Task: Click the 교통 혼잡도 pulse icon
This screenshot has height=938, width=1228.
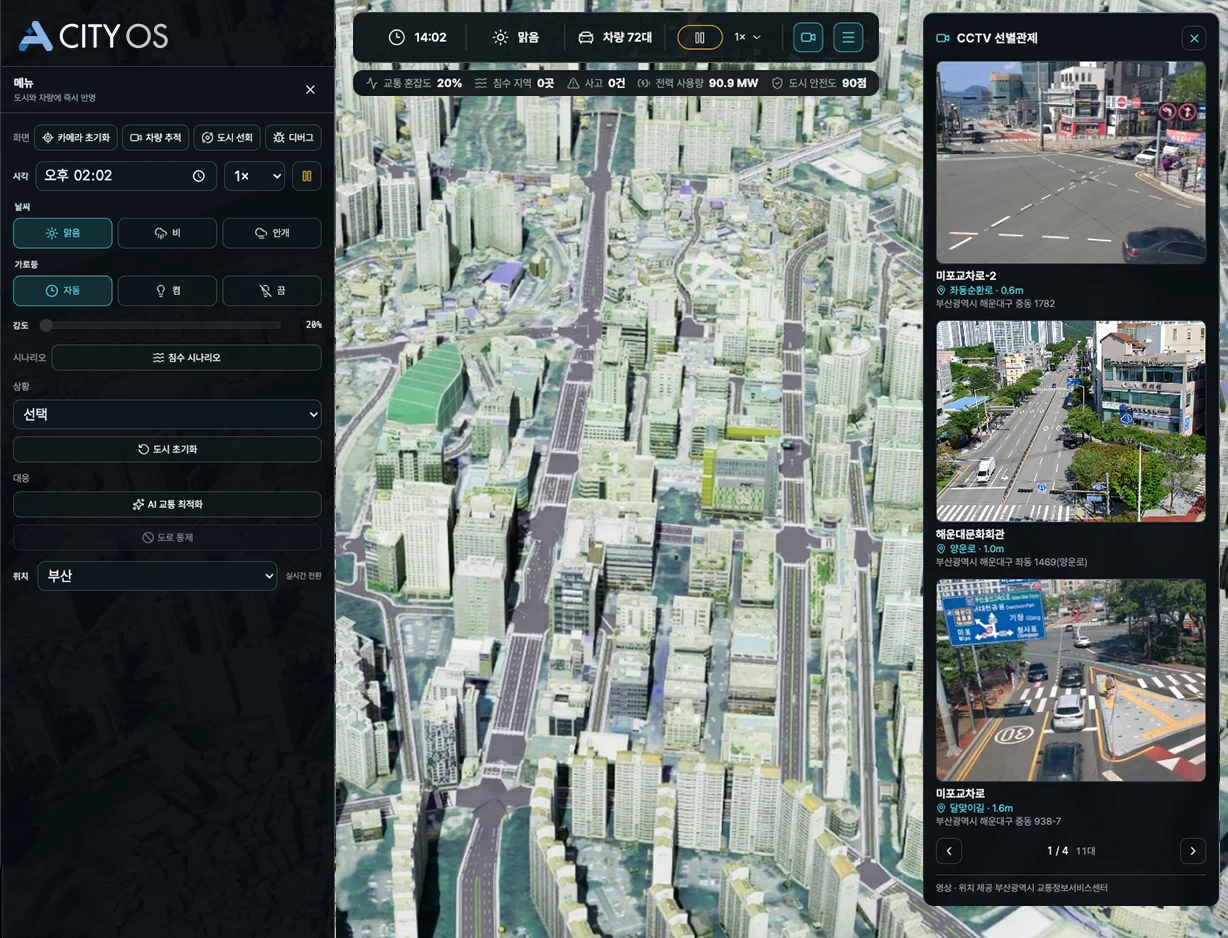Action: [x=372, y=83]
